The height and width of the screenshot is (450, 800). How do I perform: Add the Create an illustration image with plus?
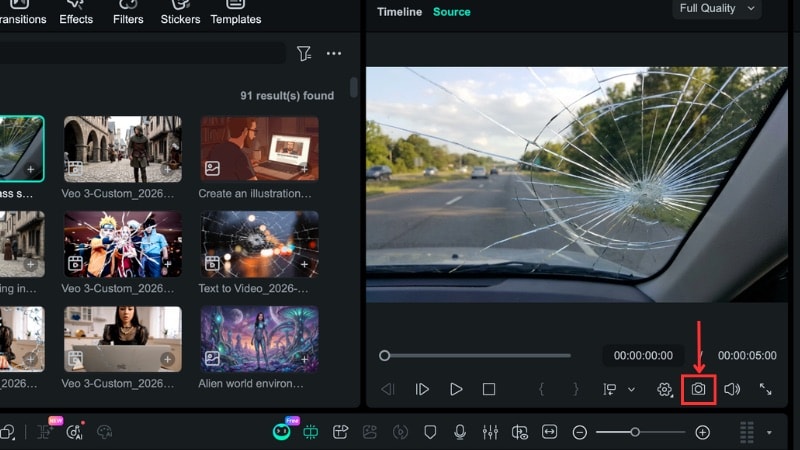[304, 169]
